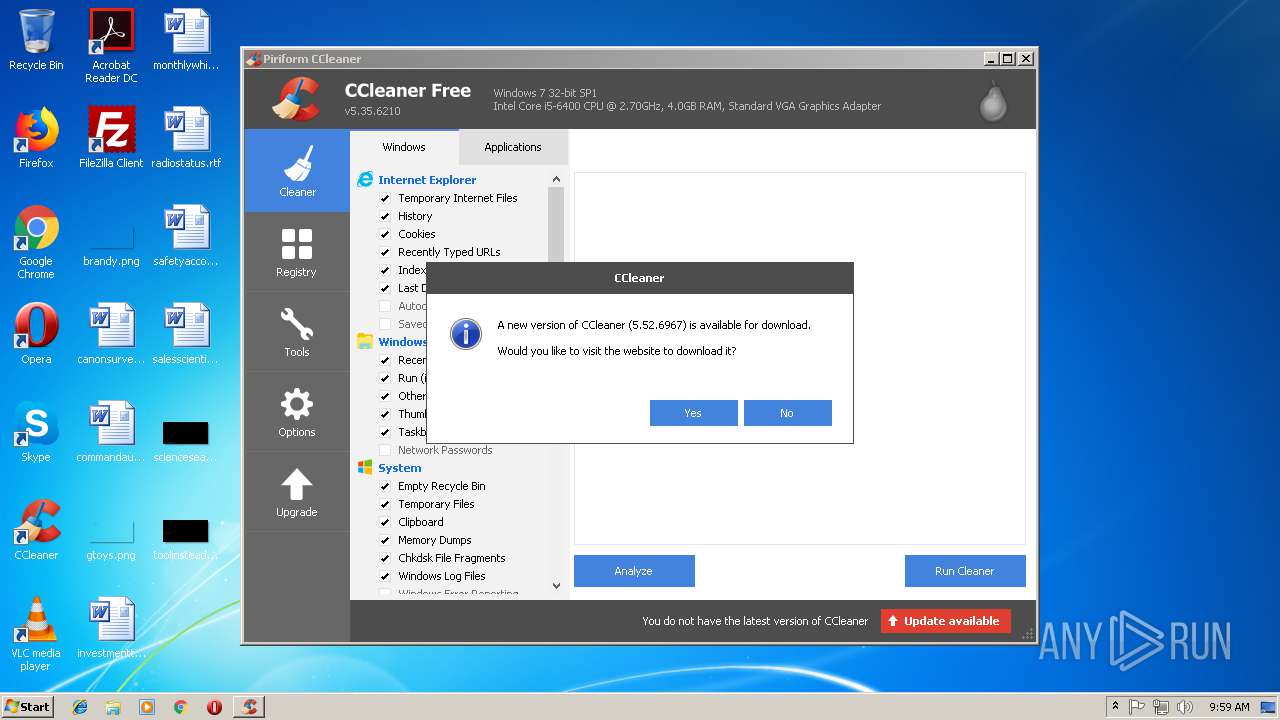1280x720 pixels.
Task: Click the red Update available button
Action: tap(946, 621)
